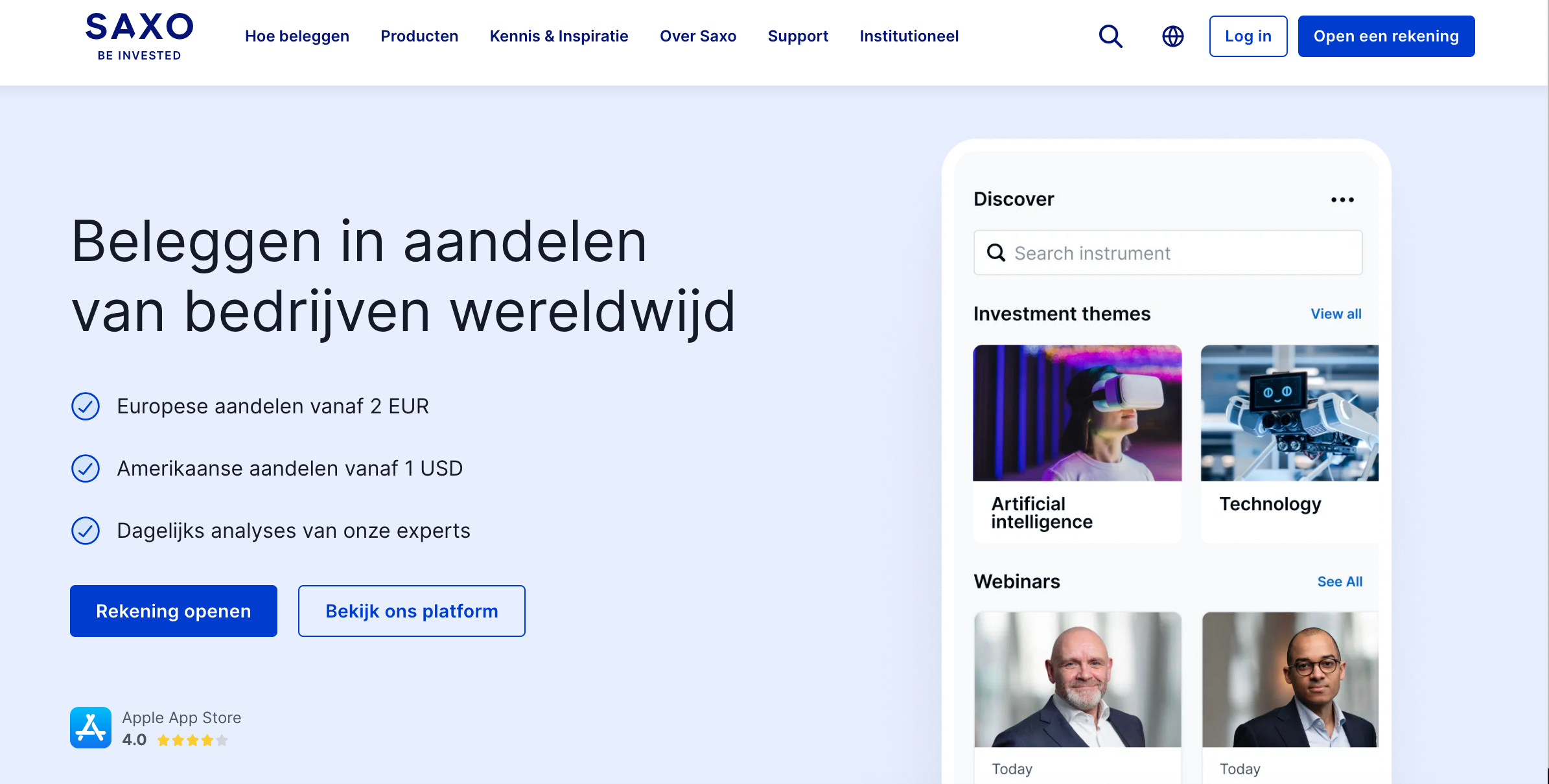This screenshot has height=784, width=1549.
Task: Expand the Over Saxo navigation item
Action: coord(697,36)
